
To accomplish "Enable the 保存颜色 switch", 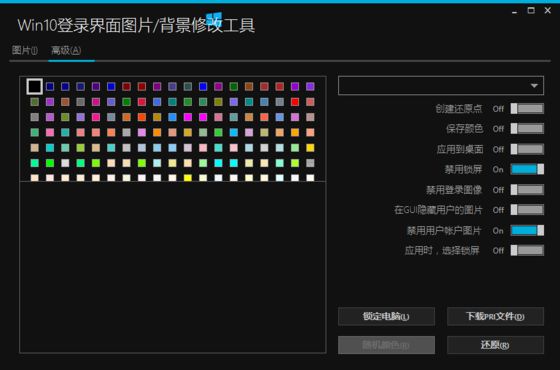I will (x=527, y=129).
